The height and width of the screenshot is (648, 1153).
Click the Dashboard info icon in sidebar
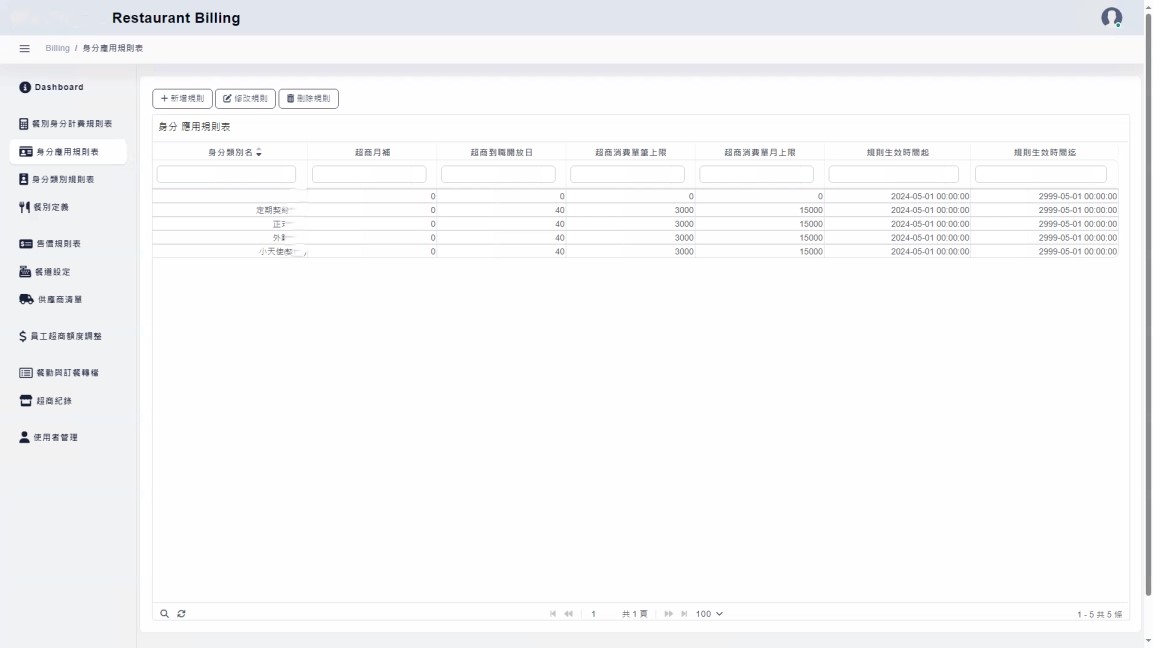click(x=25, y=87)
